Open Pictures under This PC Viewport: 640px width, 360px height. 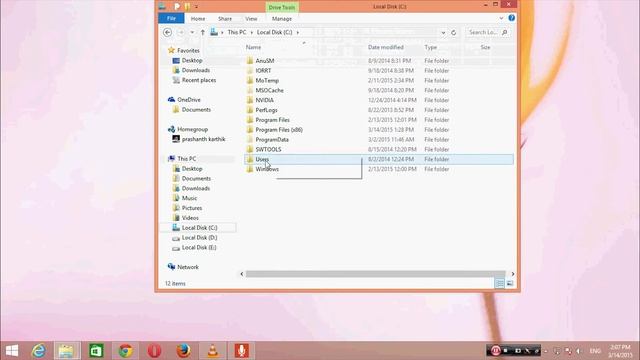pyautogui.click(x=191, y=208)
